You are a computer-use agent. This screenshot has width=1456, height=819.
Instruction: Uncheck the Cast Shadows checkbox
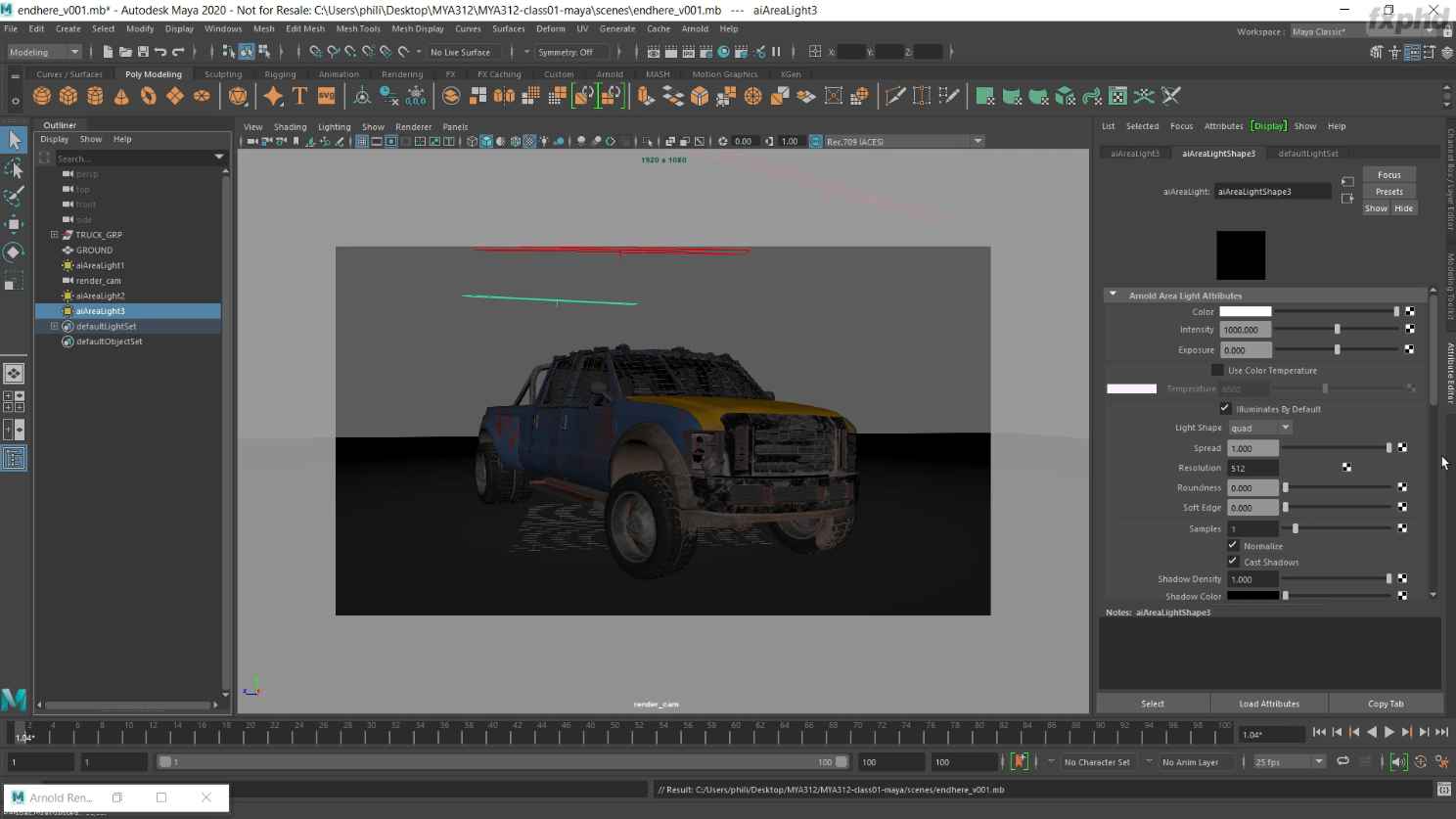point(1233,562)
